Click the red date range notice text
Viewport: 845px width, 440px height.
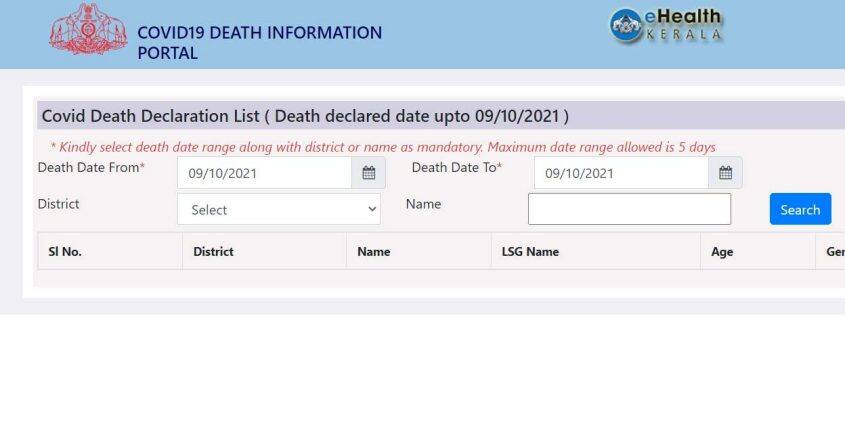tap(382, 147)
